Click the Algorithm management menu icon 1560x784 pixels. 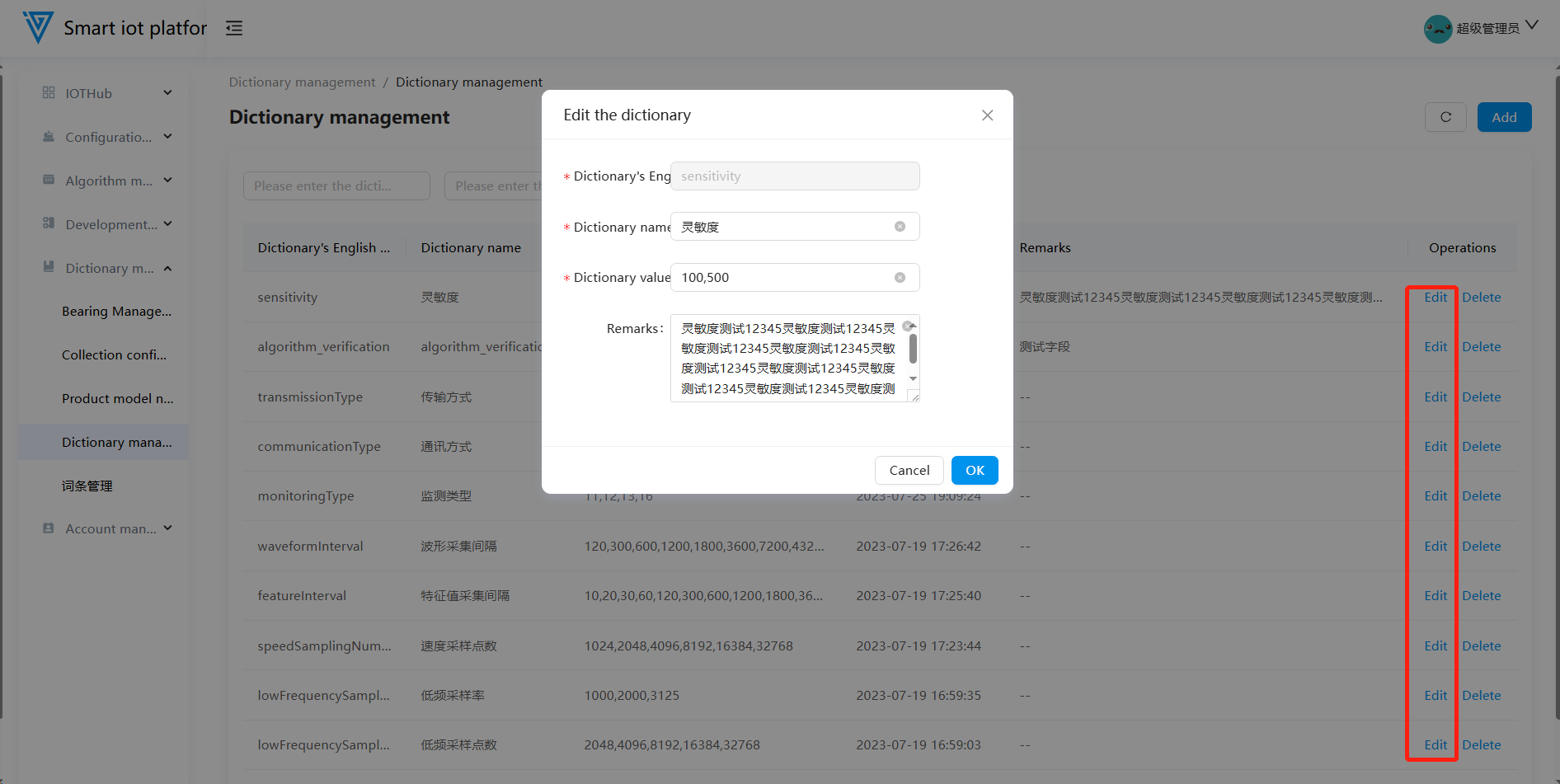(x=49, y=180)
